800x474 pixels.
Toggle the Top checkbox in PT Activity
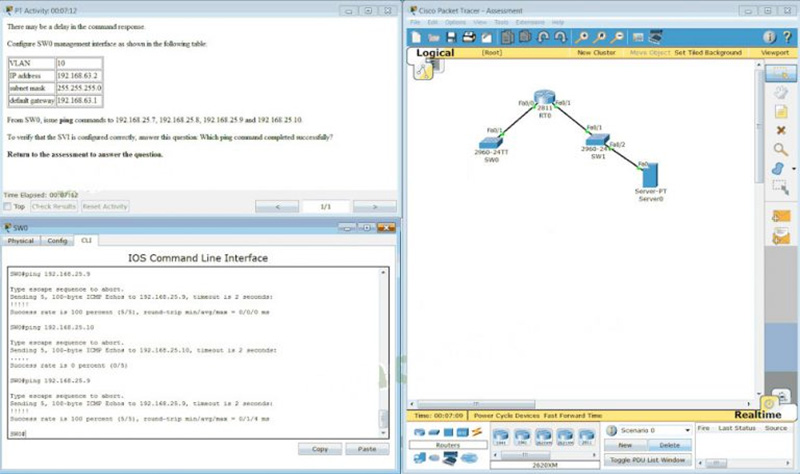[x=7, y=206]
